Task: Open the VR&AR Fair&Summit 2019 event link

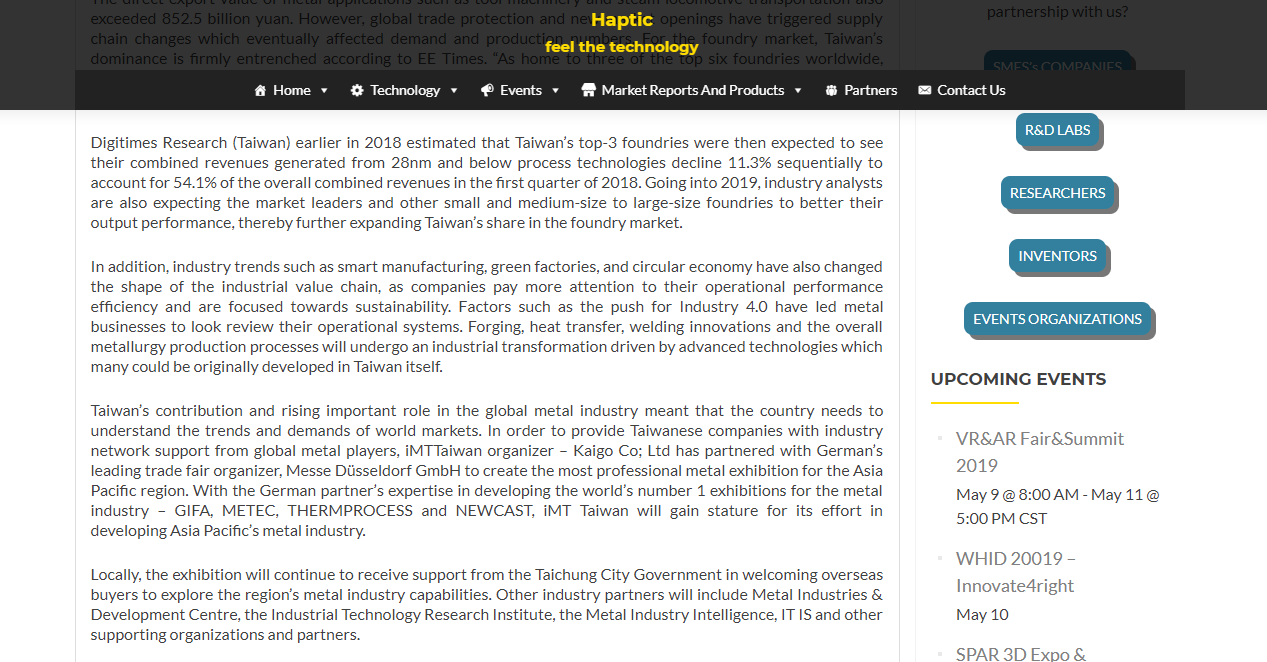Action: 1040,452
